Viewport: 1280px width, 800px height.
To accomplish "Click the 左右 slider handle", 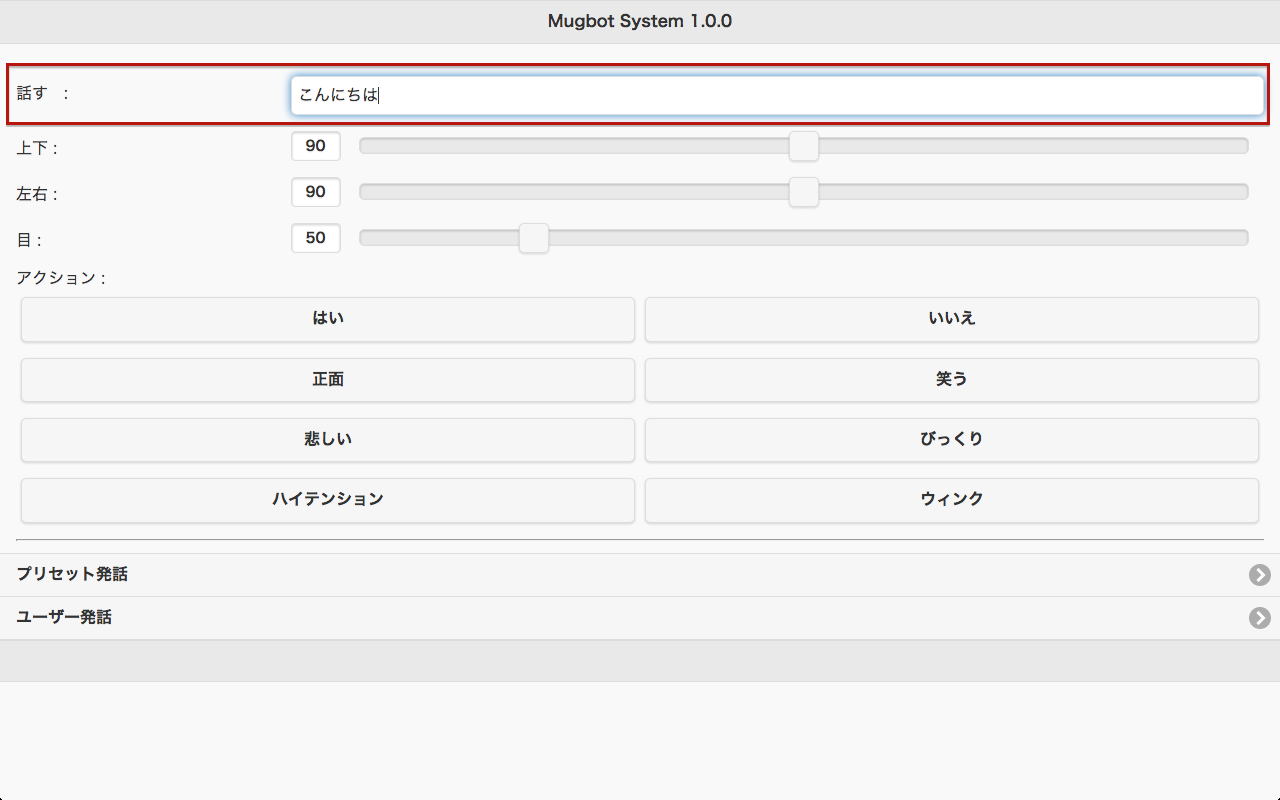I will [803, 192].
